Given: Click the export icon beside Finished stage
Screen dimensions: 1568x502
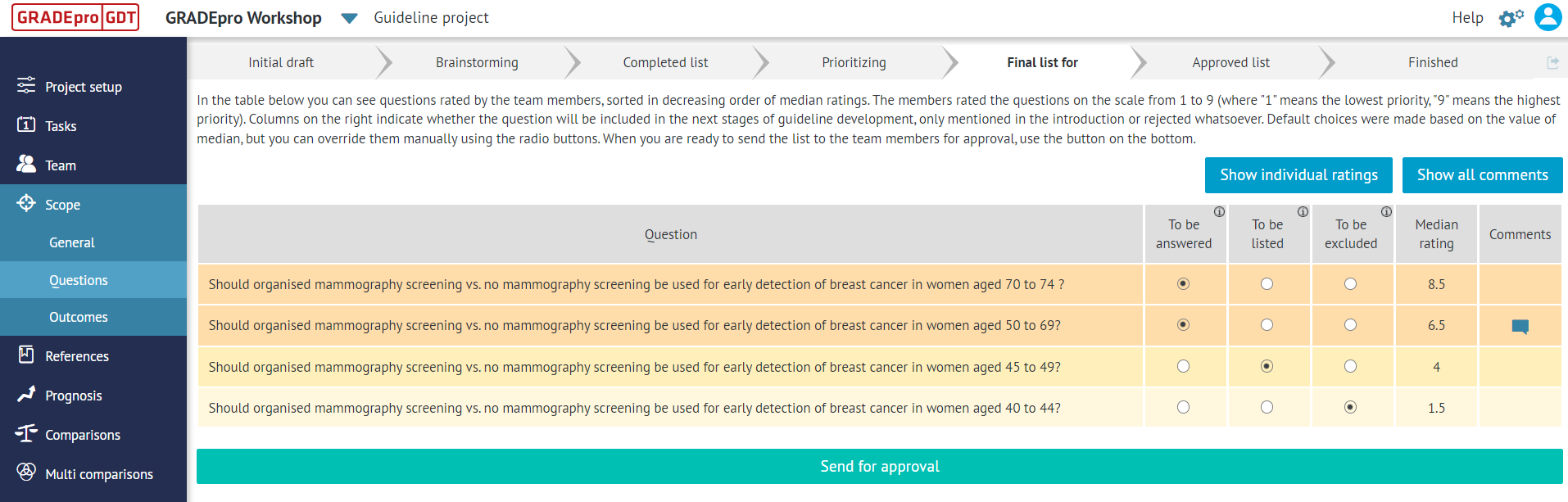Looking at the screenshot, I should pos(1552,61).
